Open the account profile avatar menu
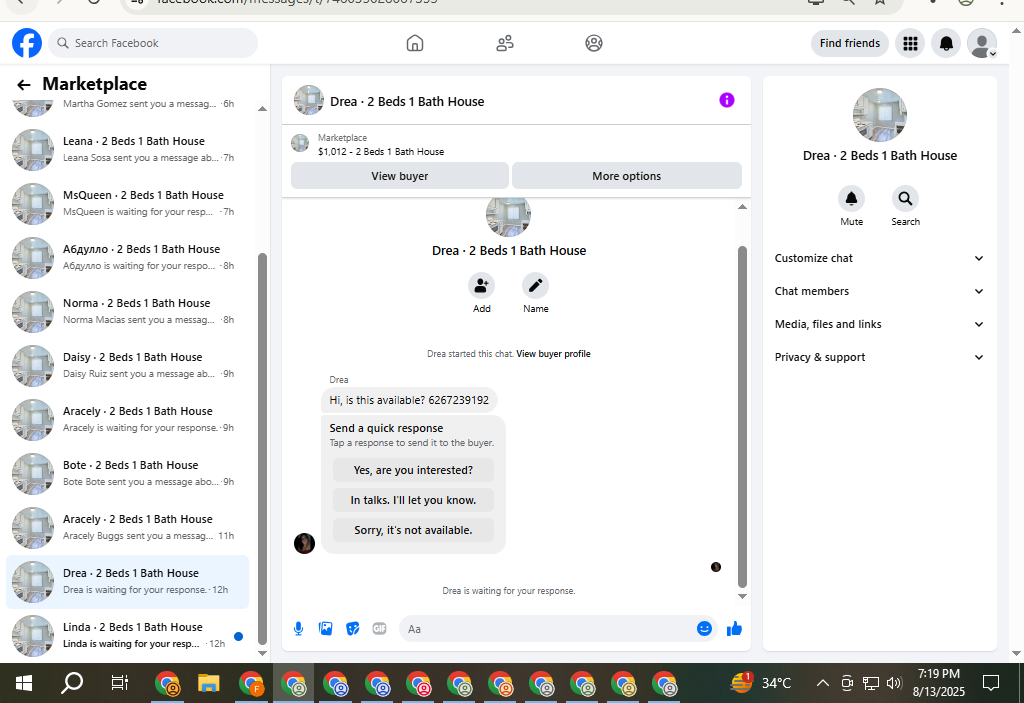 tap(982, 43)
